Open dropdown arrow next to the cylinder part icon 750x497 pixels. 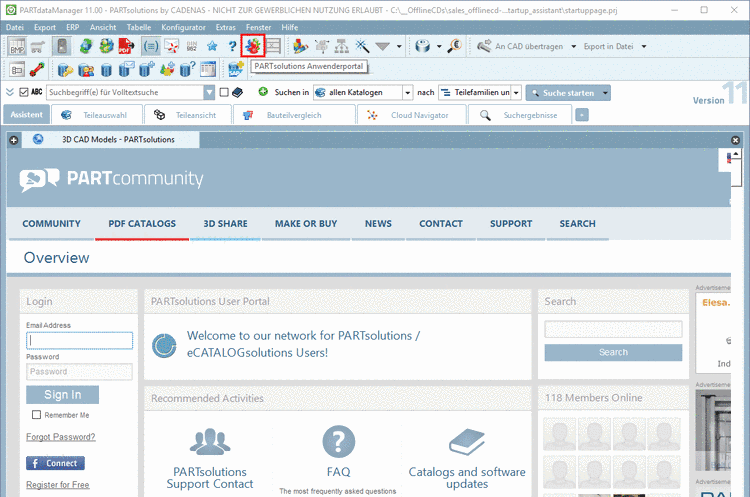(439, 46)
